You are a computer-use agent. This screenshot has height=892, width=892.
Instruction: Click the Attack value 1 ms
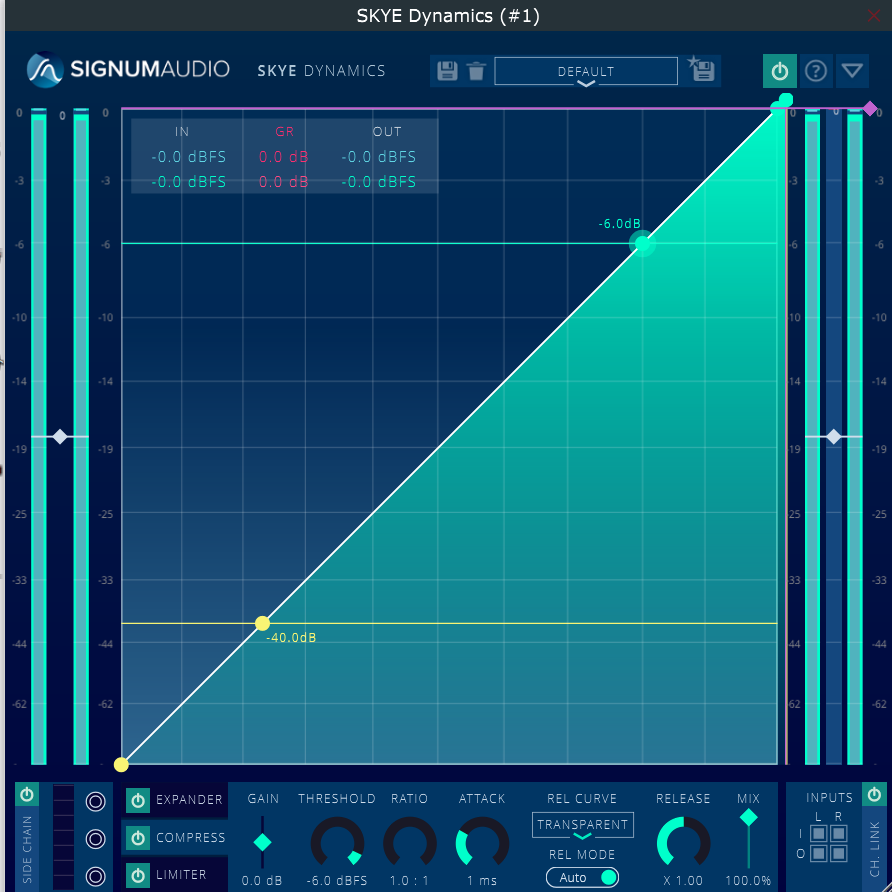pyautogui.click(x=482, y=881)
